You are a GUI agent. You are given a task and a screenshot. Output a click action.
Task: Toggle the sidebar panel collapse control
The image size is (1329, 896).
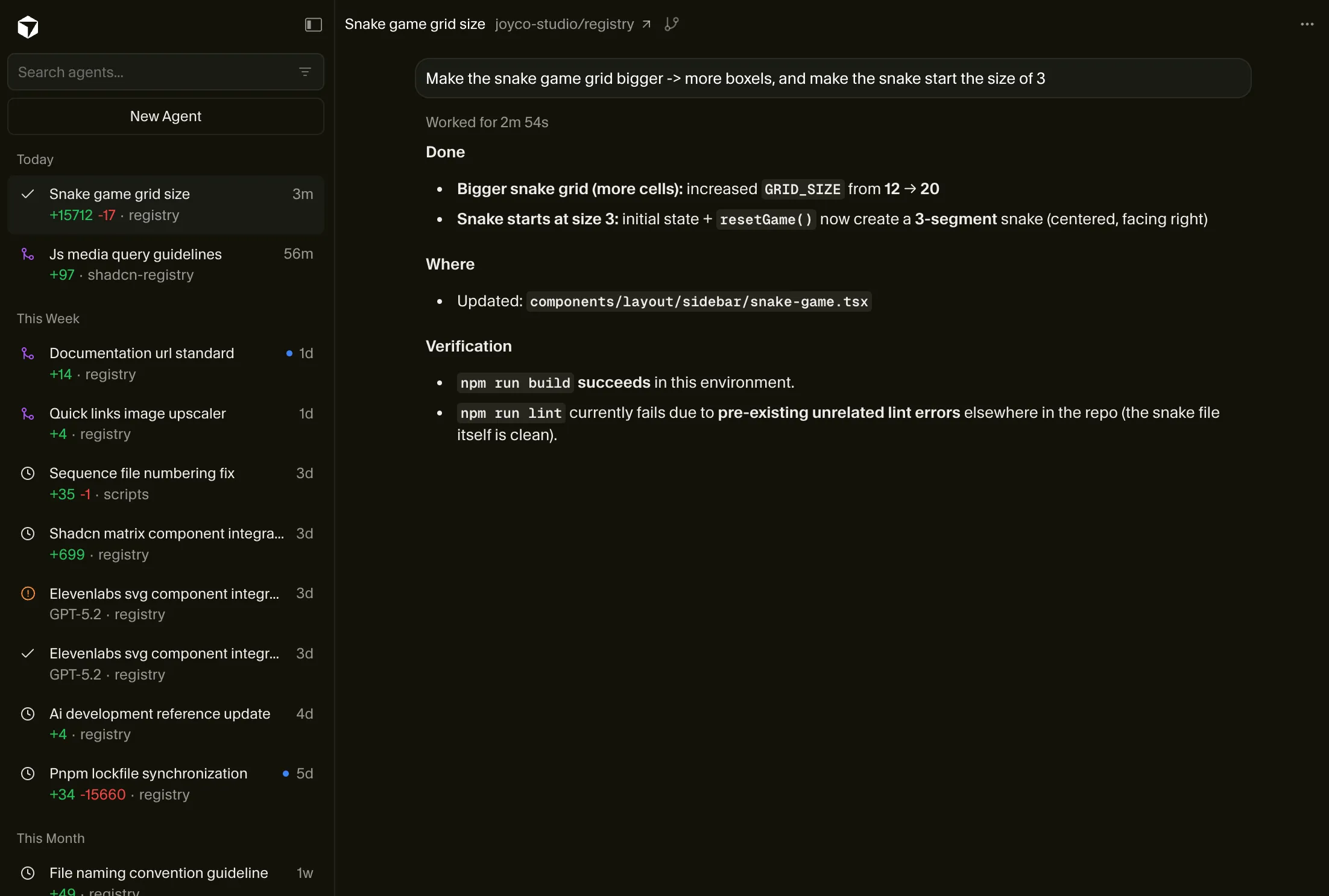pyautogui.click(x=313, y=25)
